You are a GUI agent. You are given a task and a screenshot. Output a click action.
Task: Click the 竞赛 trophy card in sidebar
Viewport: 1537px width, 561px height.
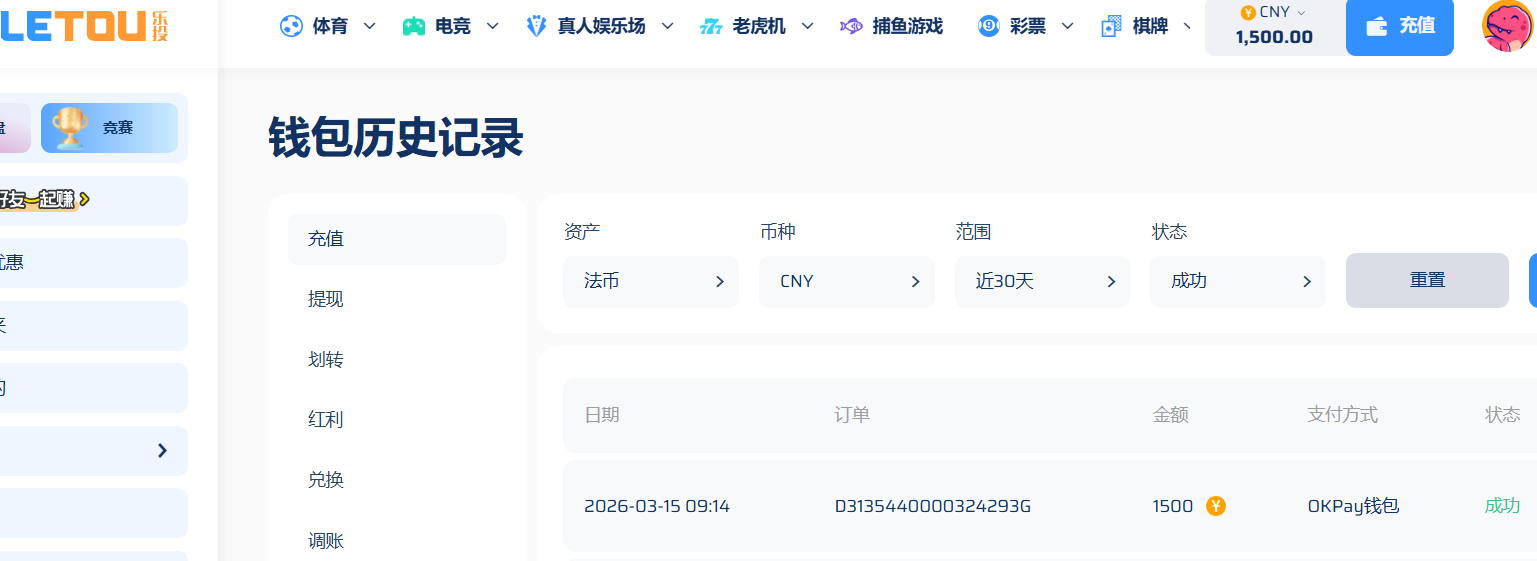(x=109, y=128)
